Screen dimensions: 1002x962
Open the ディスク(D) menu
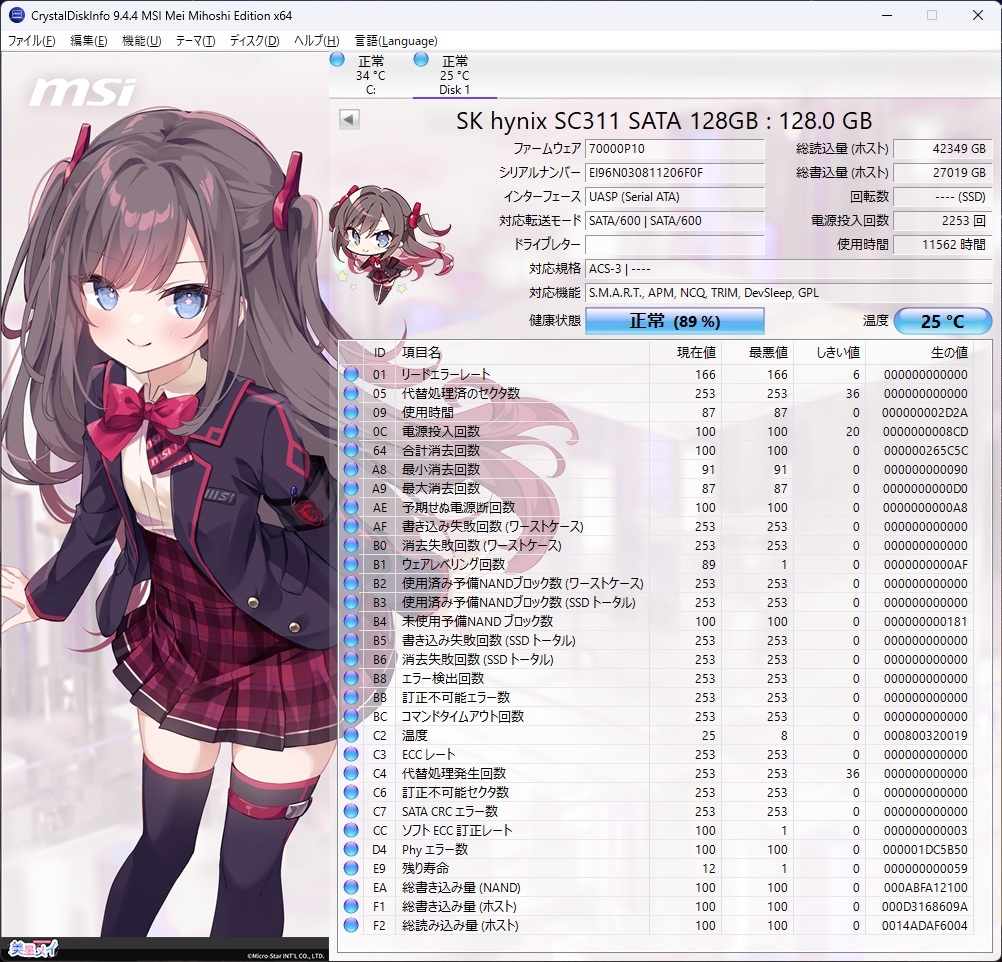[x=254, y=41]
